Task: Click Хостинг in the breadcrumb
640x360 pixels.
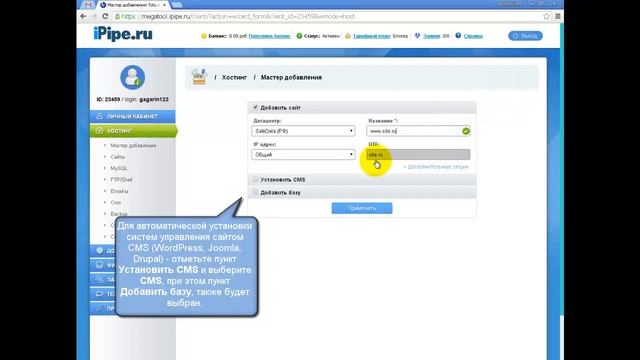Action: click(x=234, y=77)
